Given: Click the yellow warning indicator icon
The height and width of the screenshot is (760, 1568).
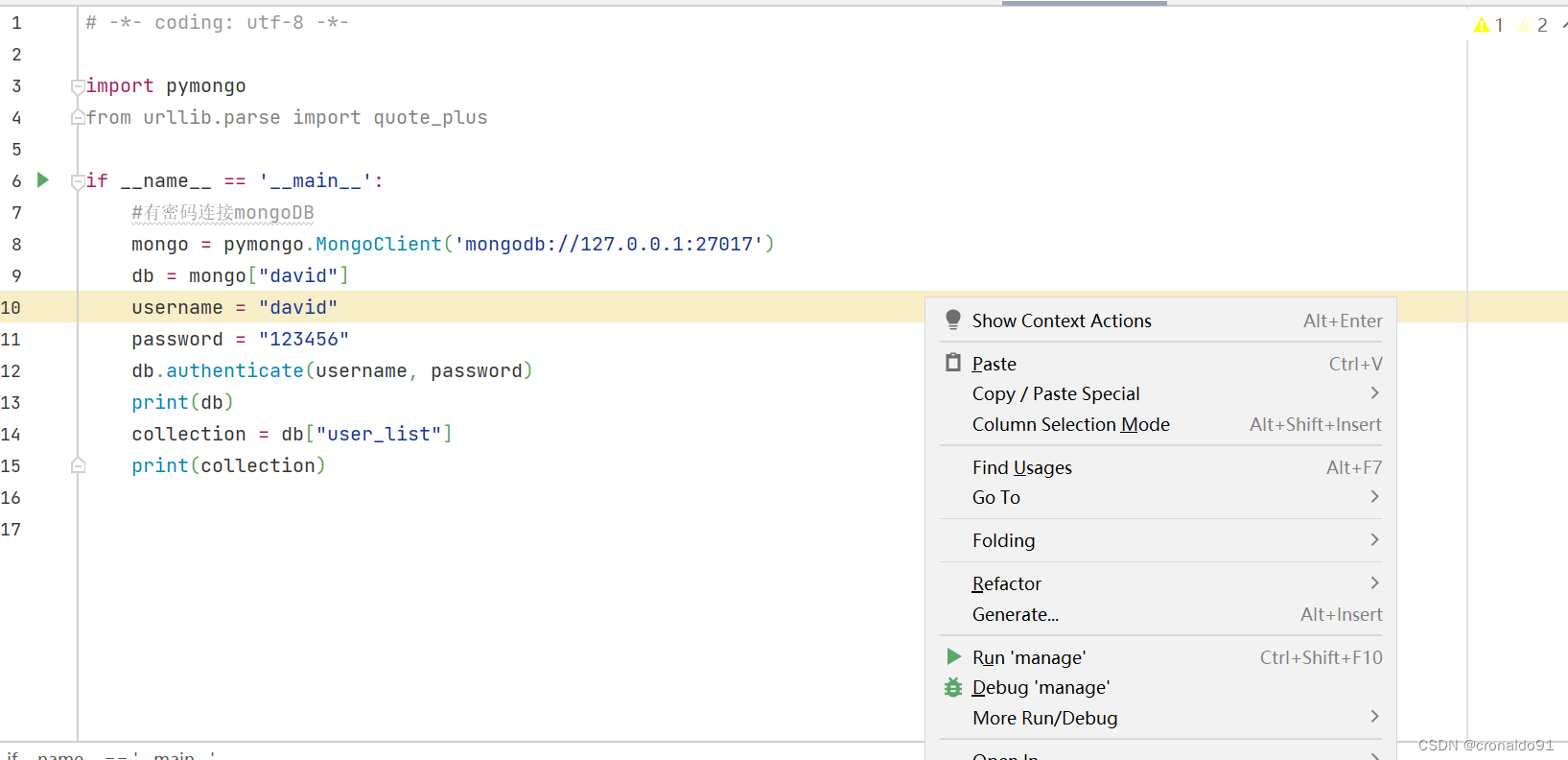Looking at the screenshot, I should (x=1482, y=25).
